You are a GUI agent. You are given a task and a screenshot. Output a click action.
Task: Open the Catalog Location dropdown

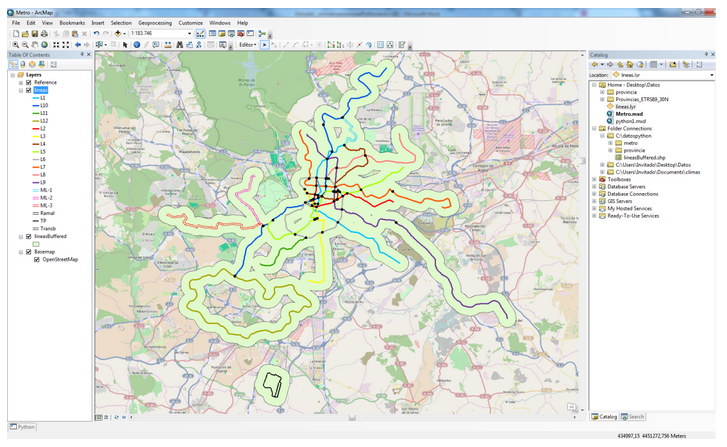[x=712, y=75]
